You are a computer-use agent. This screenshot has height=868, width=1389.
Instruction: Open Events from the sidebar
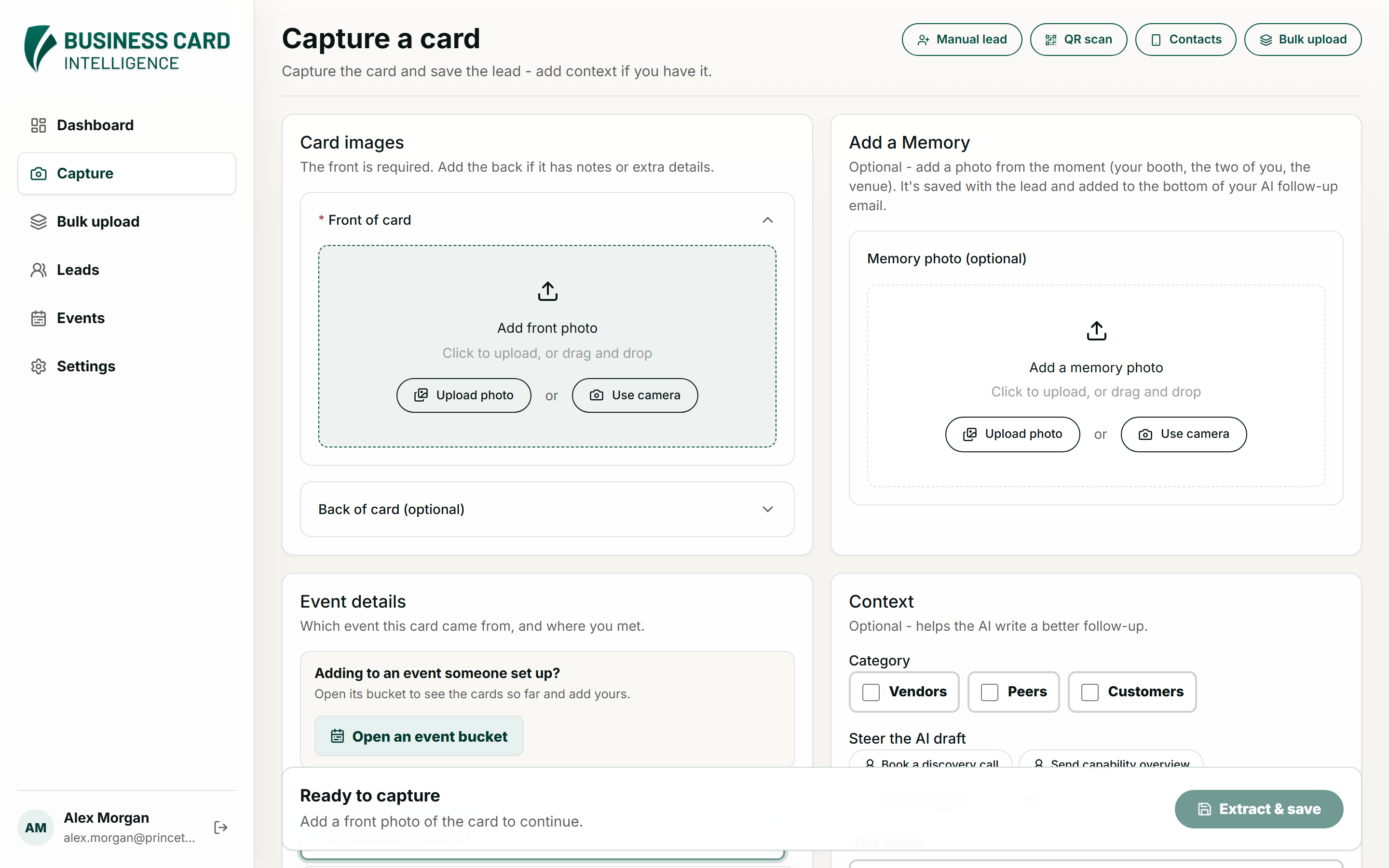(x=127, y=318)
